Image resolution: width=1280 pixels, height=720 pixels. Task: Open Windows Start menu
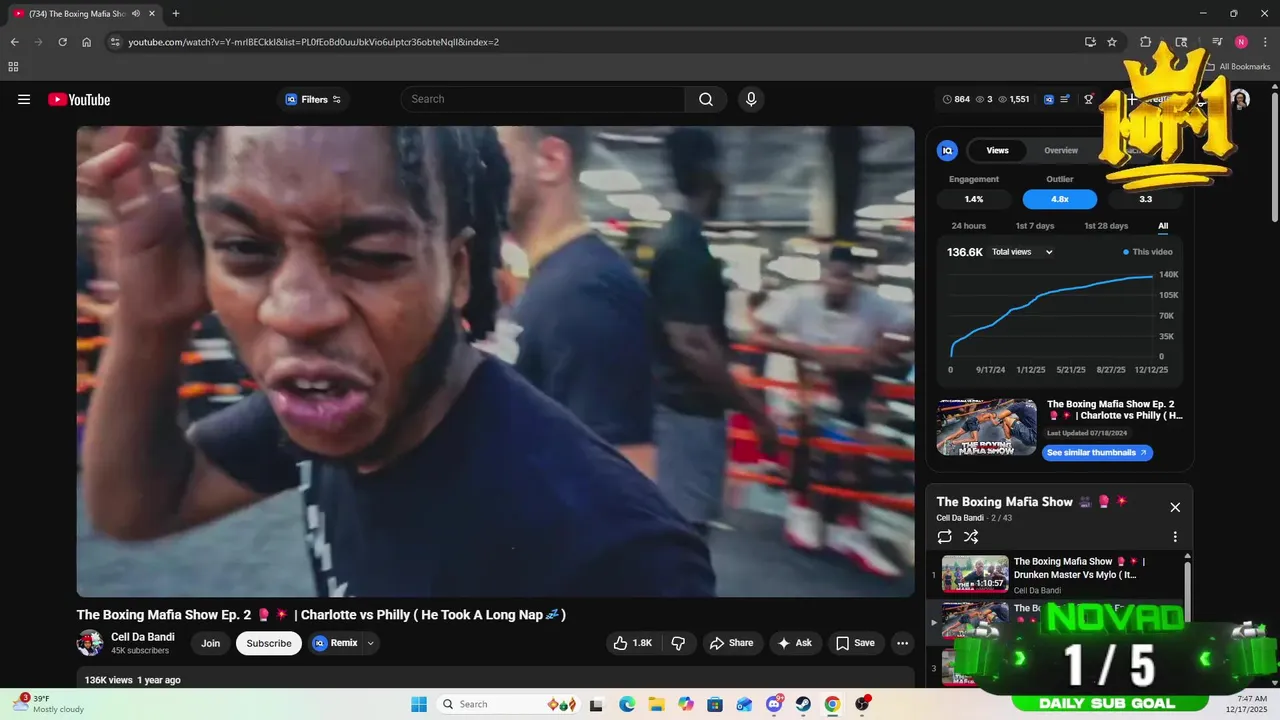point(419,704)
